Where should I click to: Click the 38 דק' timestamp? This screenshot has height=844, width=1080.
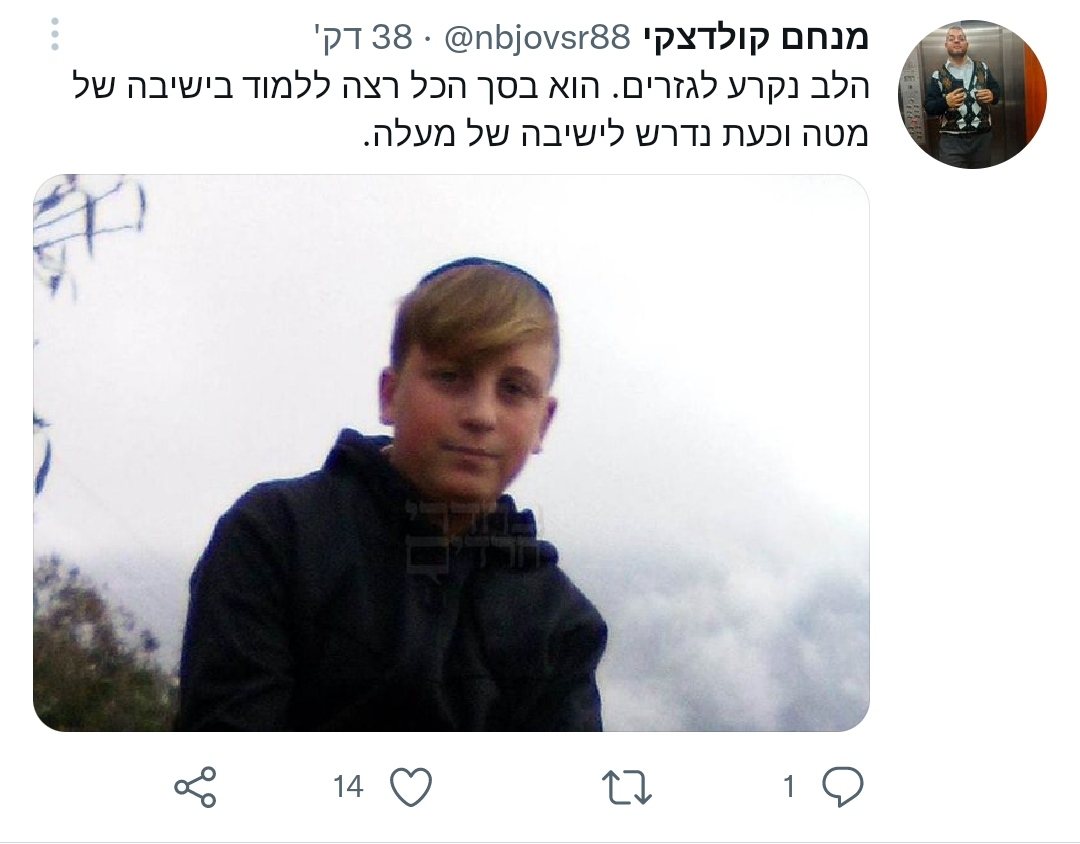coord(363,37)
